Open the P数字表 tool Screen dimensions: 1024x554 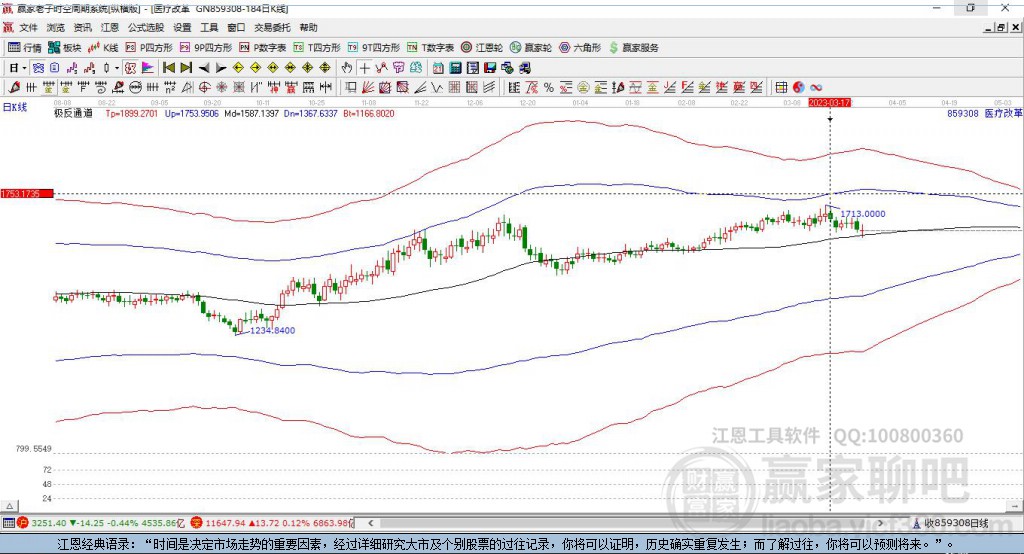[x=263, y=48]
